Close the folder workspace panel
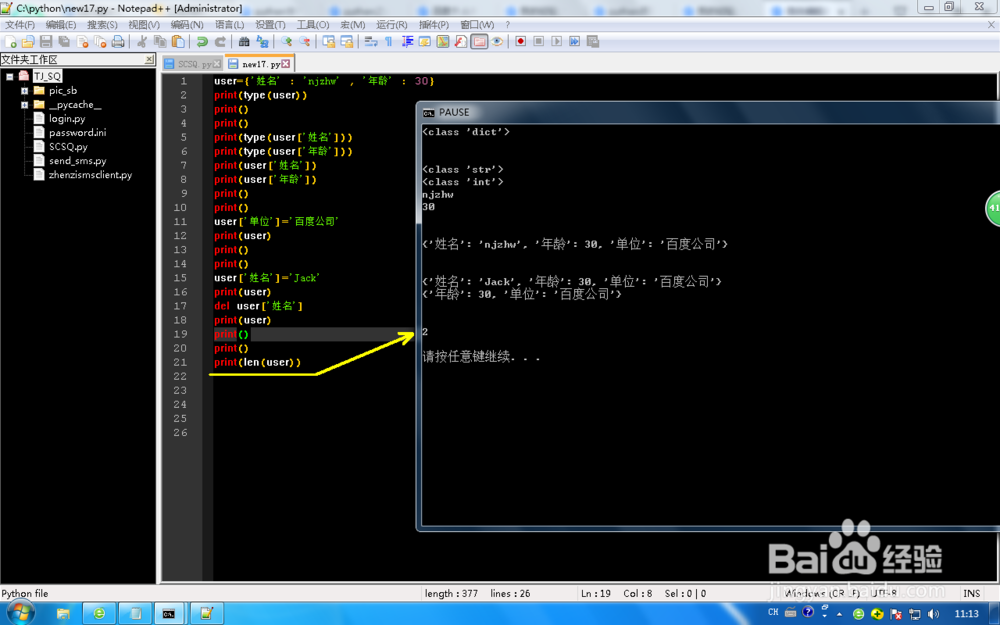Image resolution: width=1000 pixels, height=625 pixels. pyautogui.click(x=150, y=59)
